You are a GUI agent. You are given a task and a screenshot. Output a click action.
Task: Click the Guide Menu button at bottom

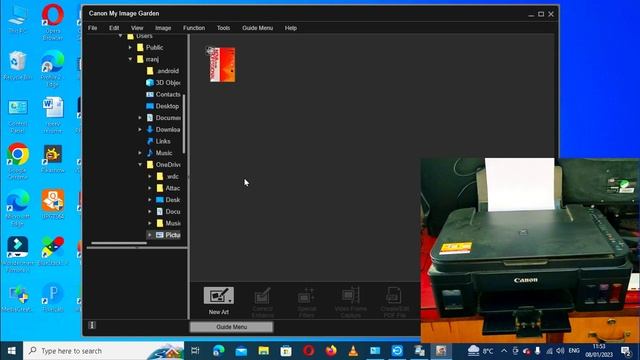click(231, 327)
